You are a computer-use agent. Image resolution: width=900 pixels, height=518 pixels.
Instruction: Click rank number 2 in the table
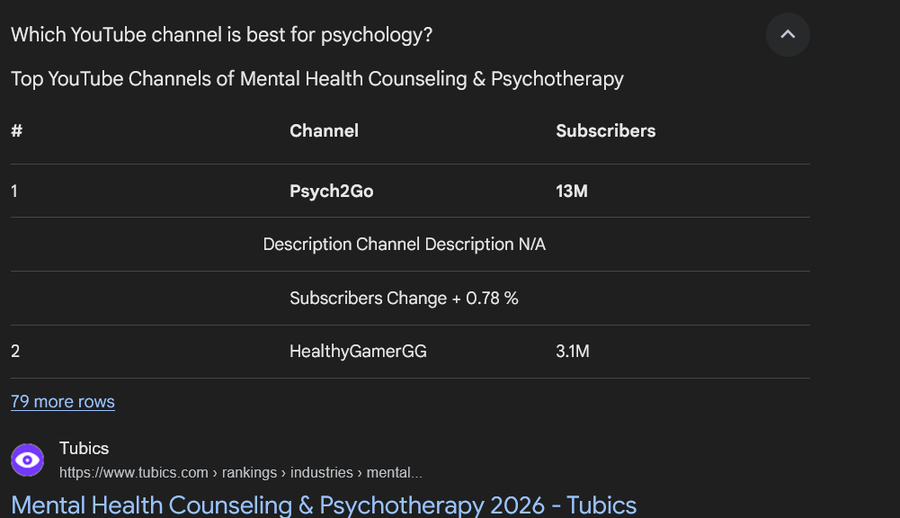(15, 351)
